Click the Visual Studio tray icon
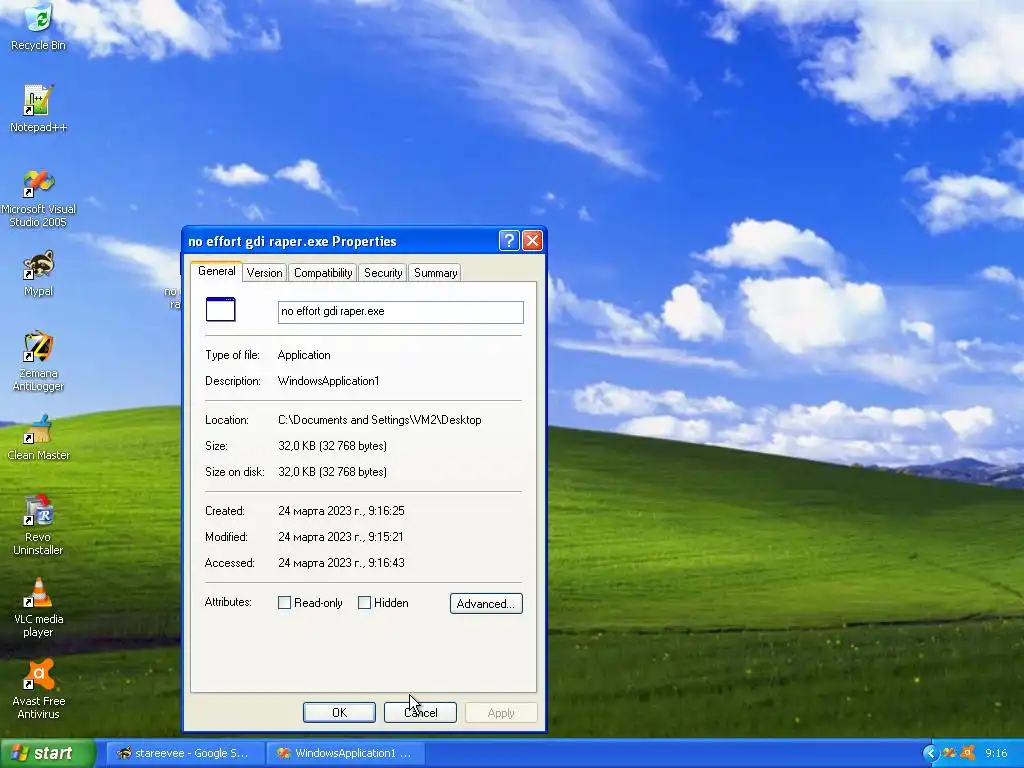 tap(950, 753)
